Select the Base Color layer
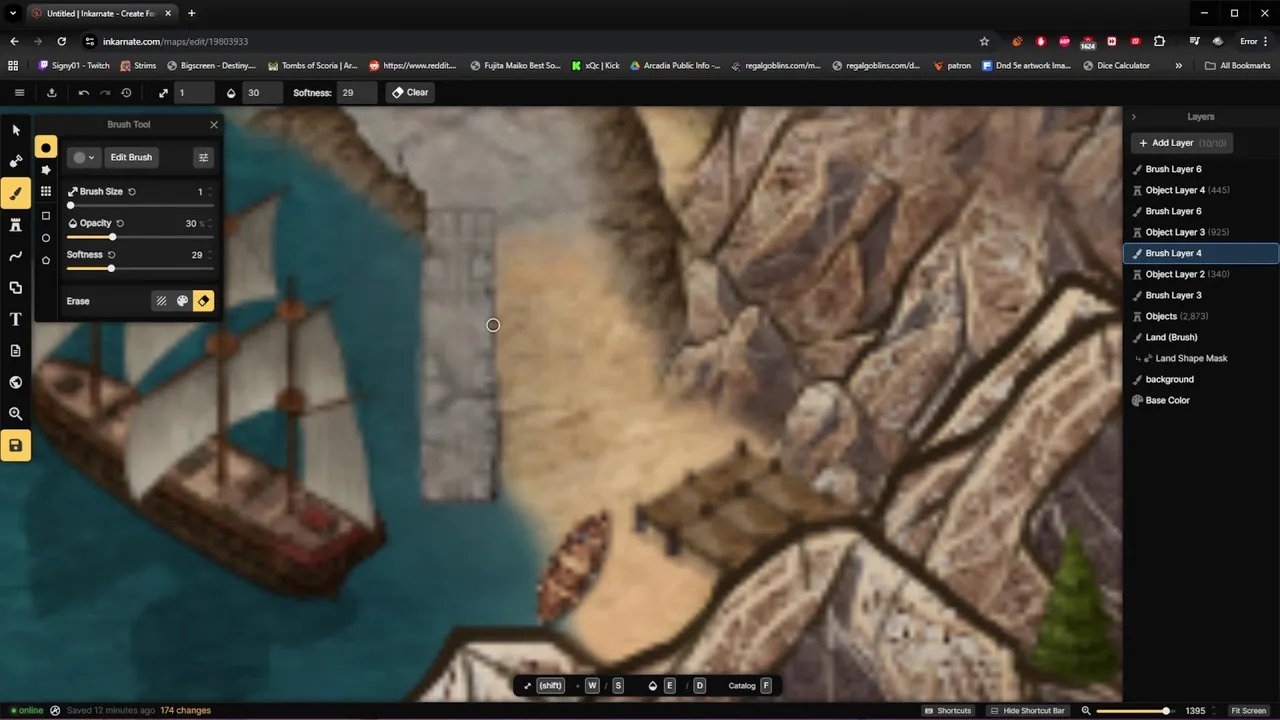Screen dimensions: 1280x720 point(1201,400)
